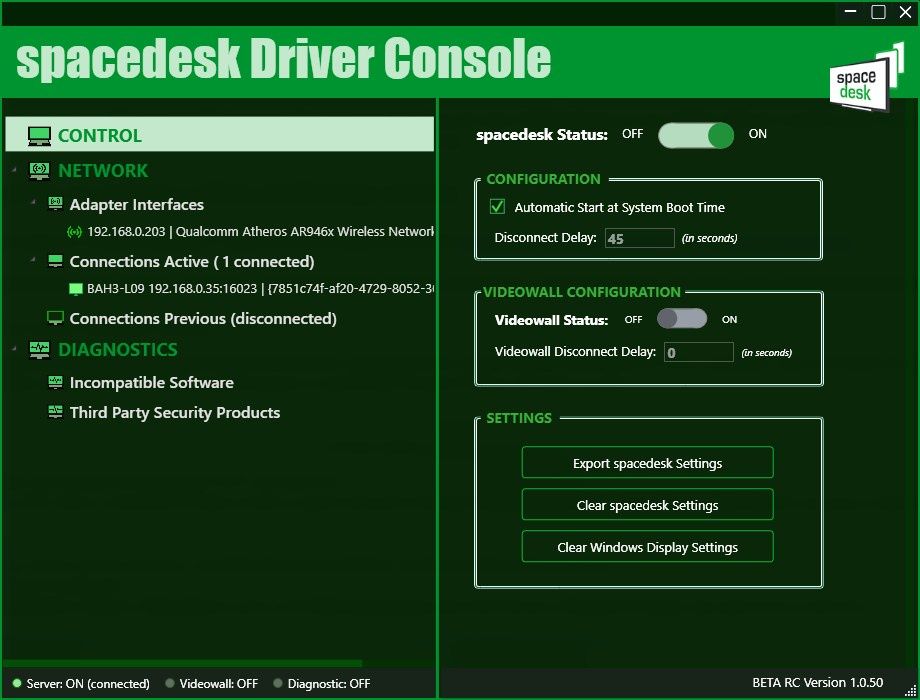This screenshot has width=920, height=700.
Task: Select Connections Active (1 connected)
Action: (x=192, y=262)
